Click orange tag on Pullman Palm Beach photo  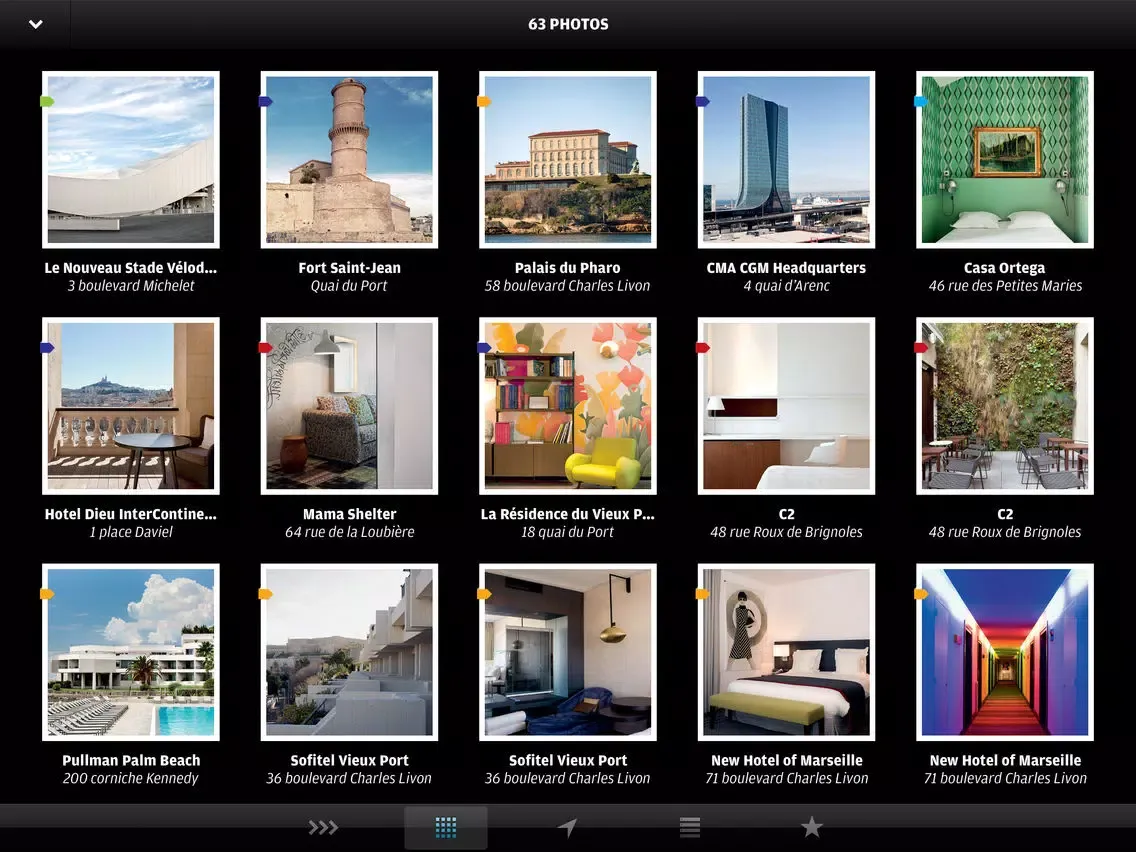coord(47,594)
